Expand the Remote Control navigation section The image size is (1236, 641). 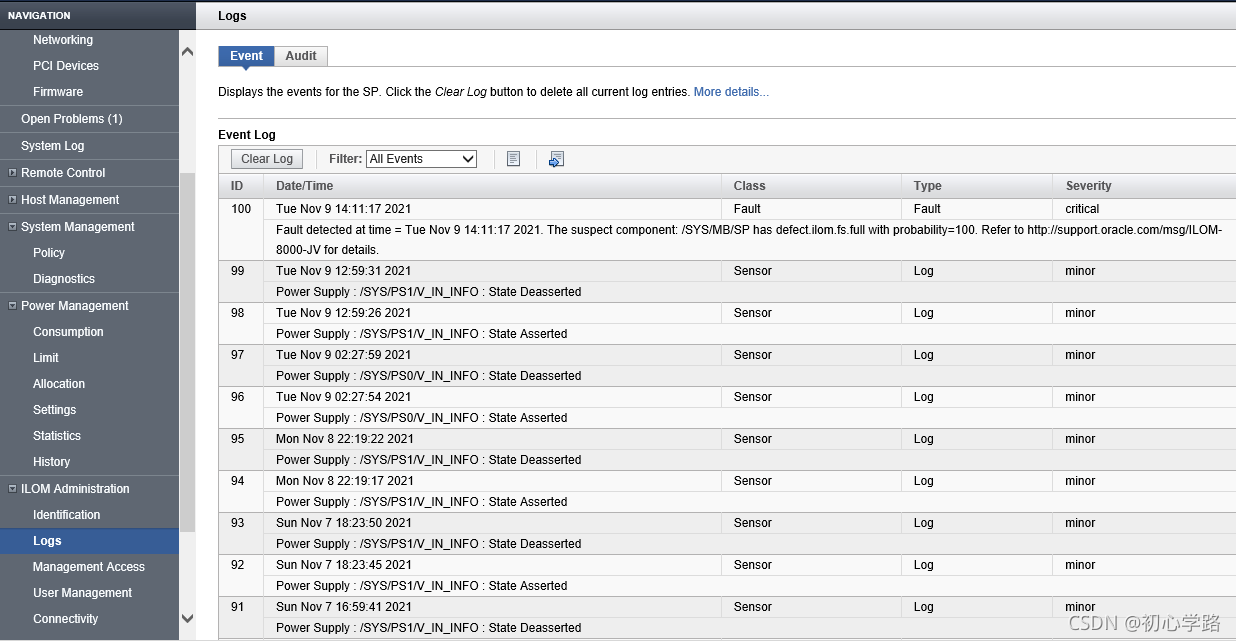(12, 173)
